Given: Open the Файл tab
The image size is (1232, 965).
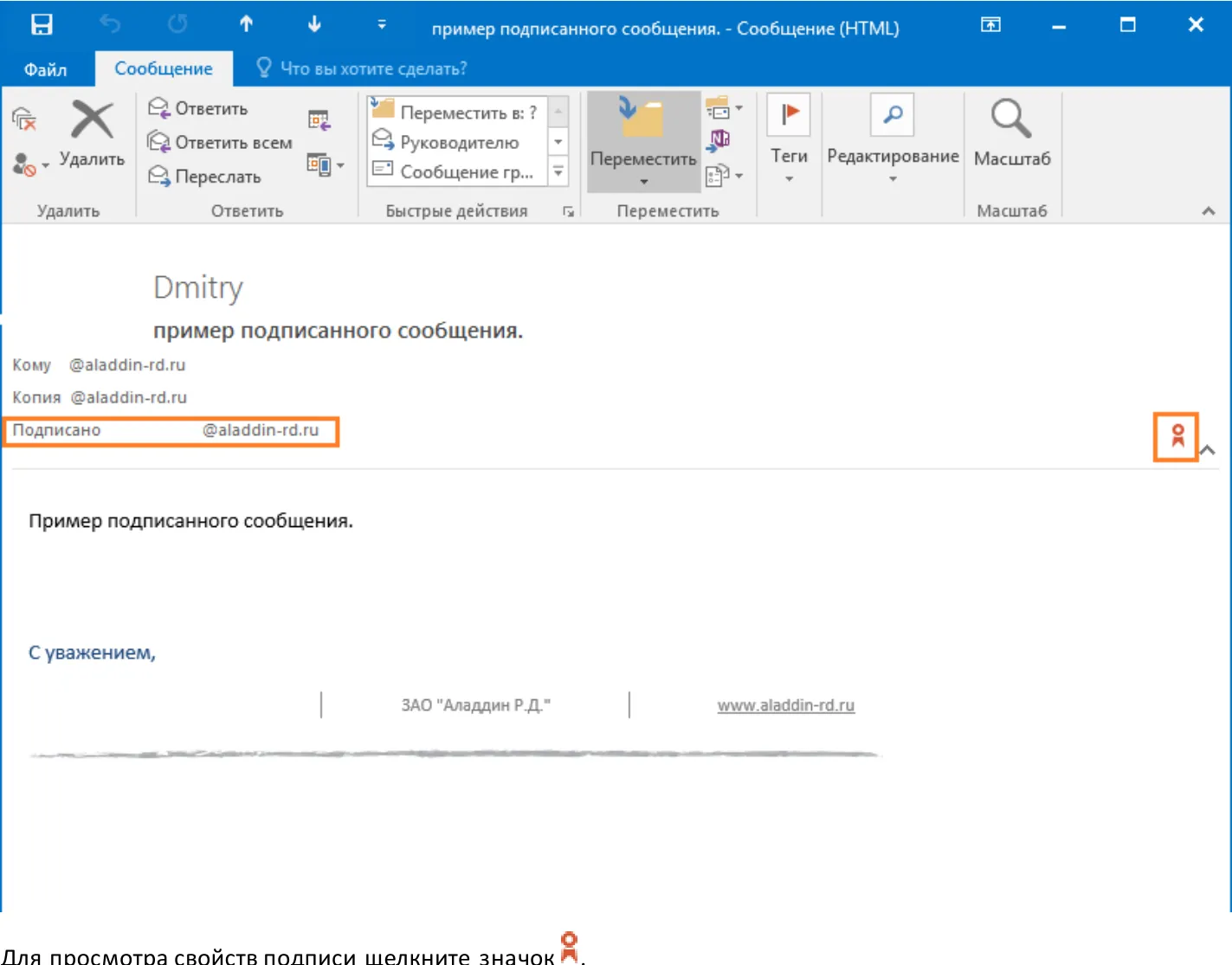Looking at the screenshot, I should tap(45, 69).
